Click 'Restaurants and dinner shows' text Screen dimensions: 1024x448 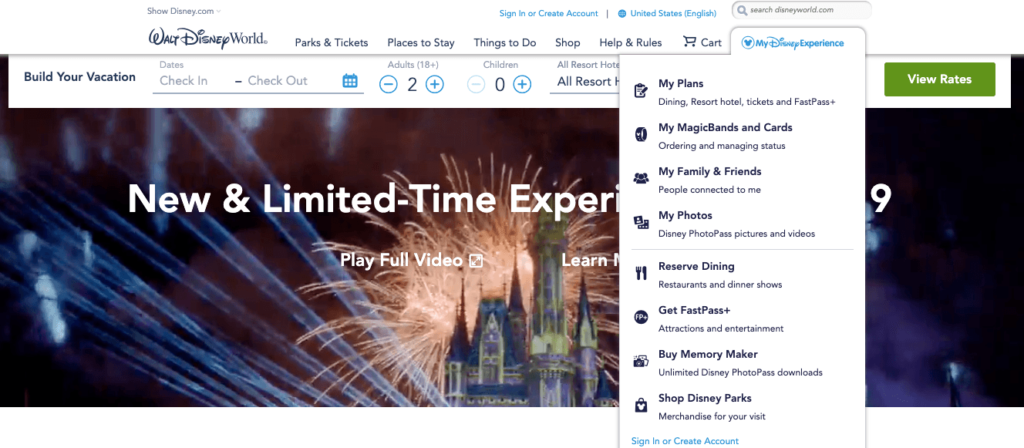tap(720, 284)
